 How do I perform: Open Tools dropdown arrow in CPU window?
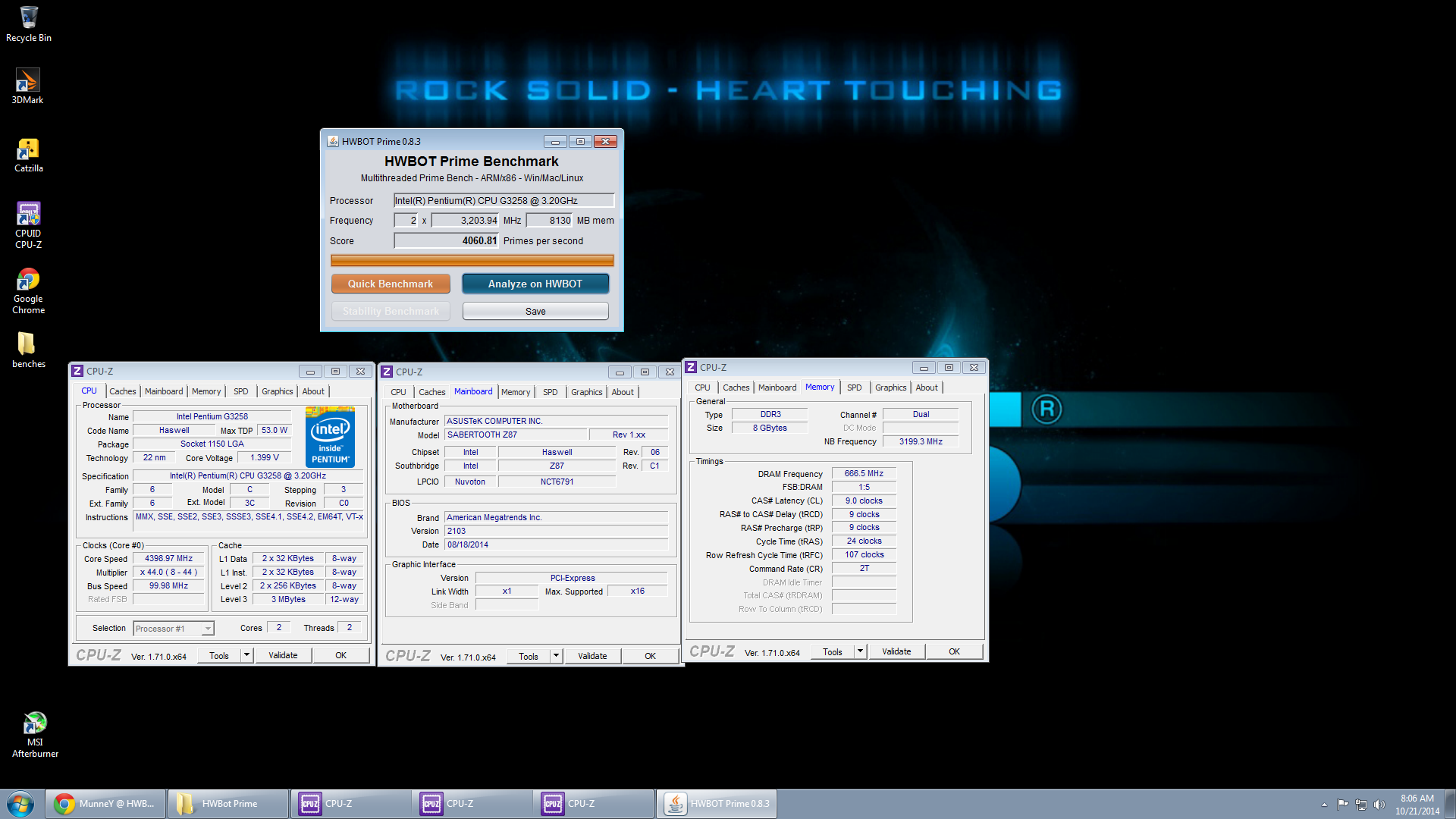click(246, 655)
